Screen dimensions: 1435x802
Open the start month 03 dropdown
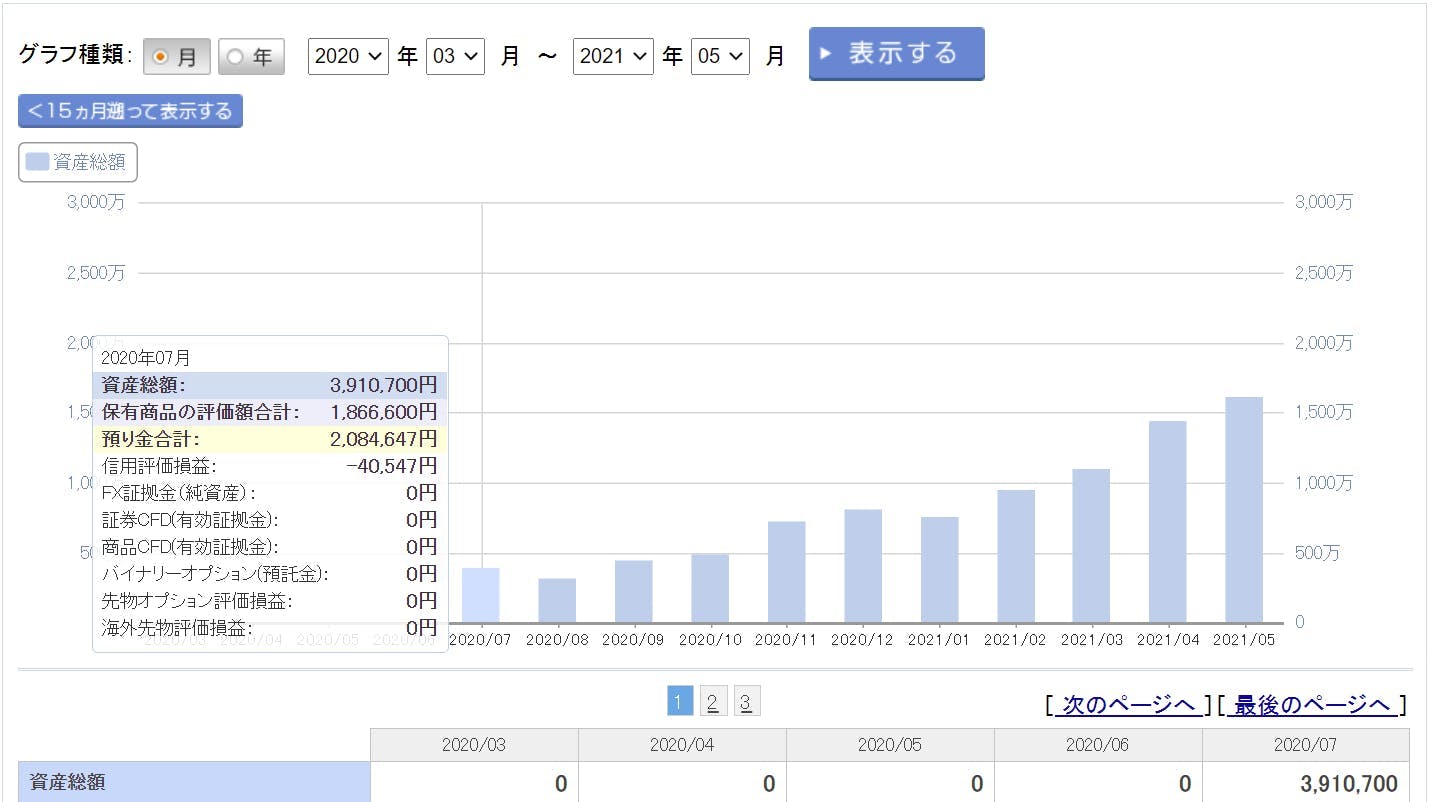(x=455, y=56)
